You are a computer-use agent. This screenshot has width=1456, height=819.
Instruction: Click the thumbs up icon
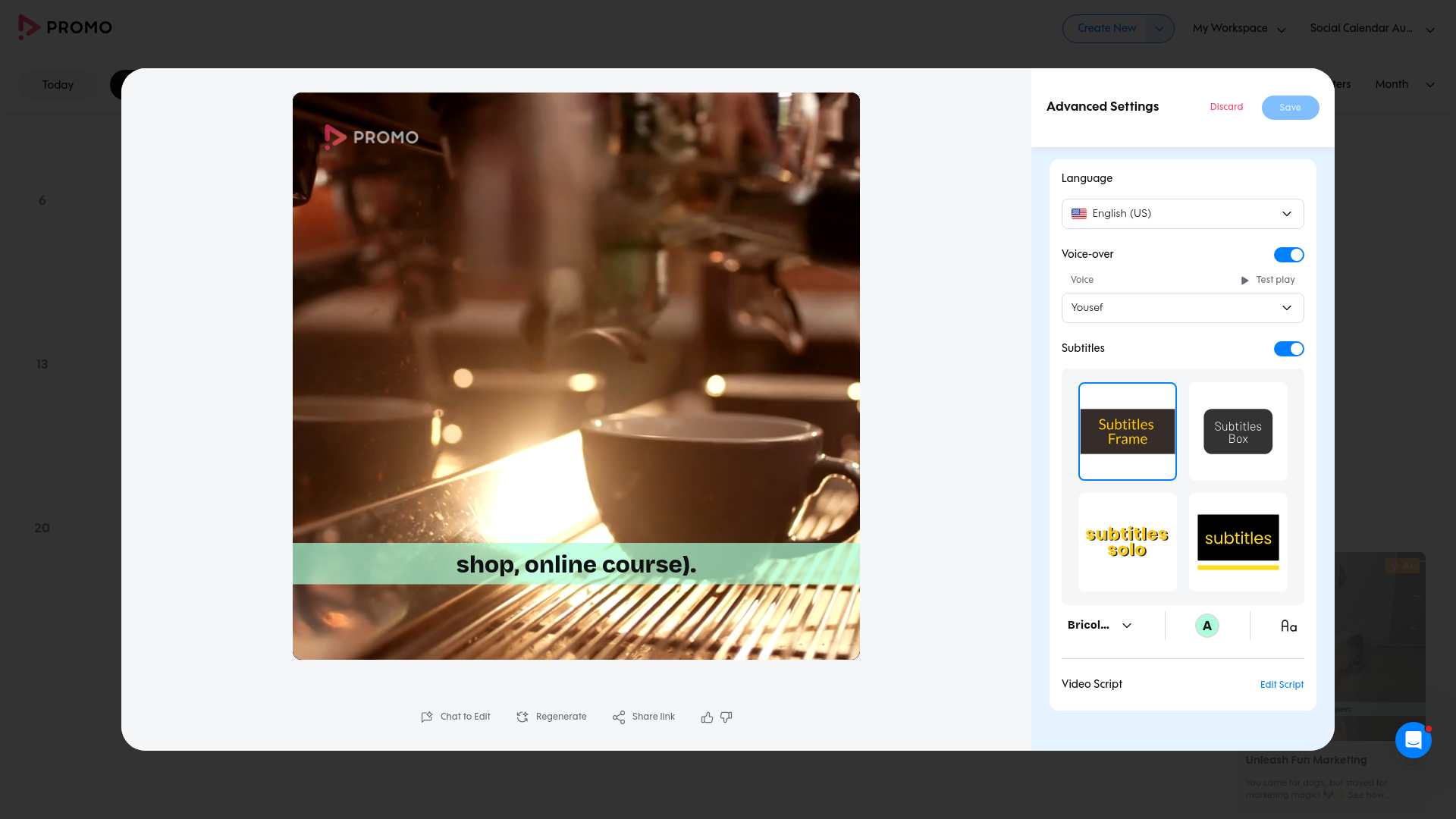(707, 717)
